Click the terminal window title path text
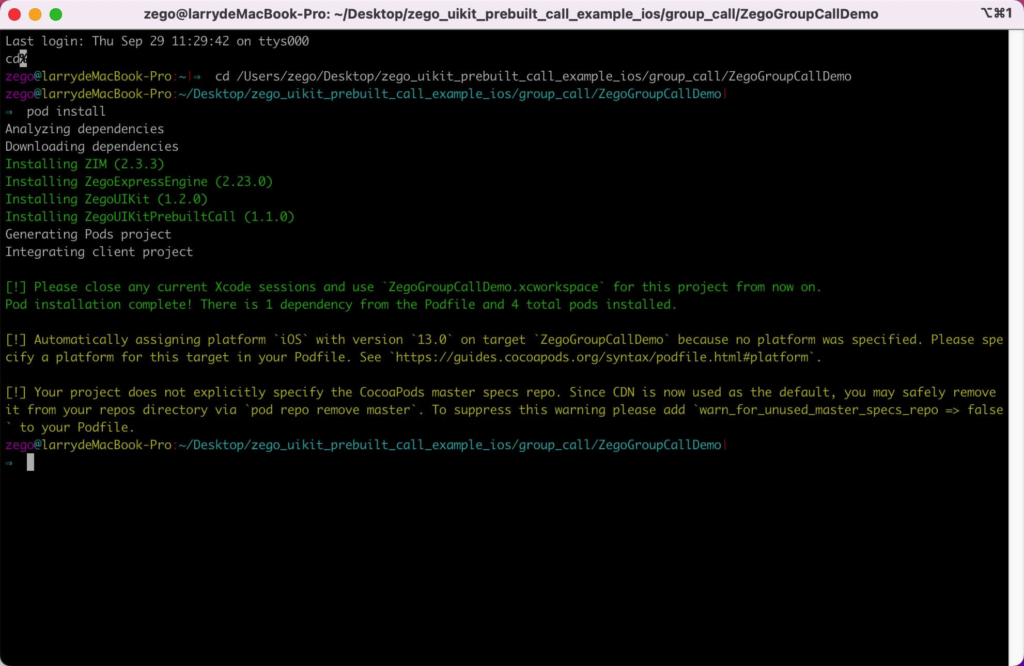Viewport: 1024px width, 666px height. click(x=511, y=14)
